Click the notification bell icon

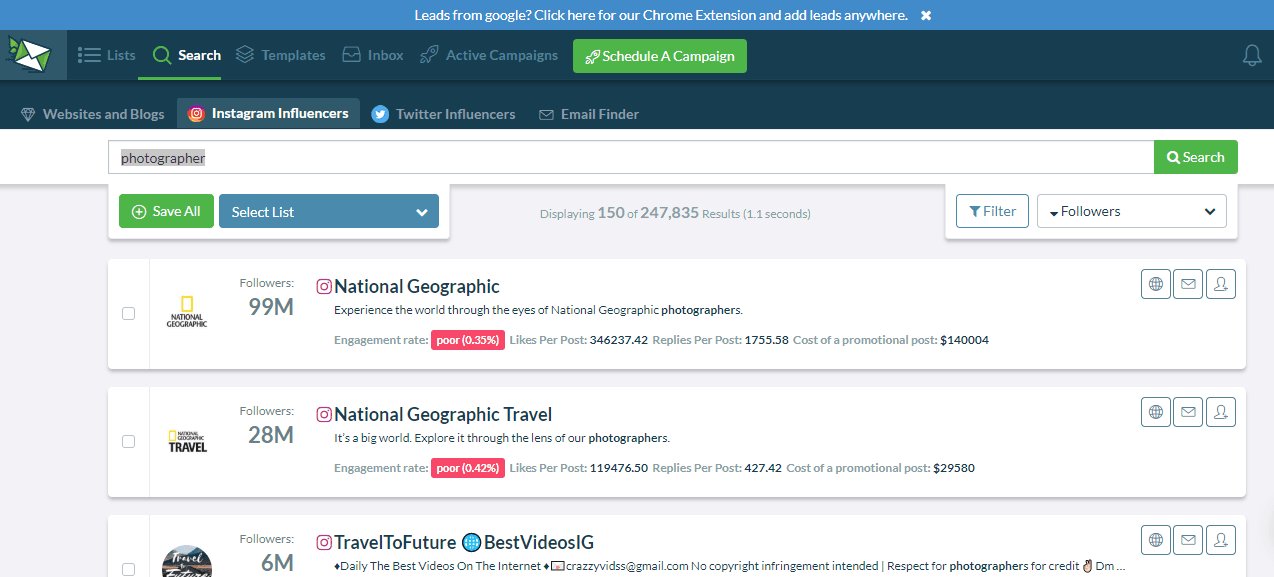1251,56
